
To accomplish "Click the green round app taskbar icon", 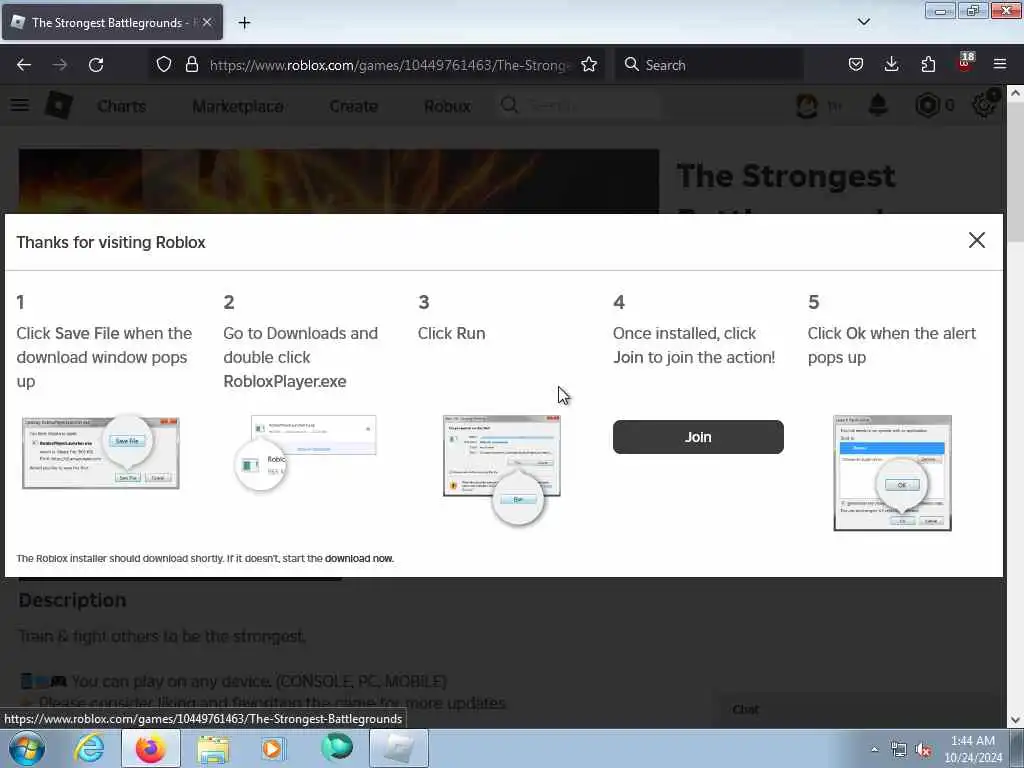I will tap(337, 748).
